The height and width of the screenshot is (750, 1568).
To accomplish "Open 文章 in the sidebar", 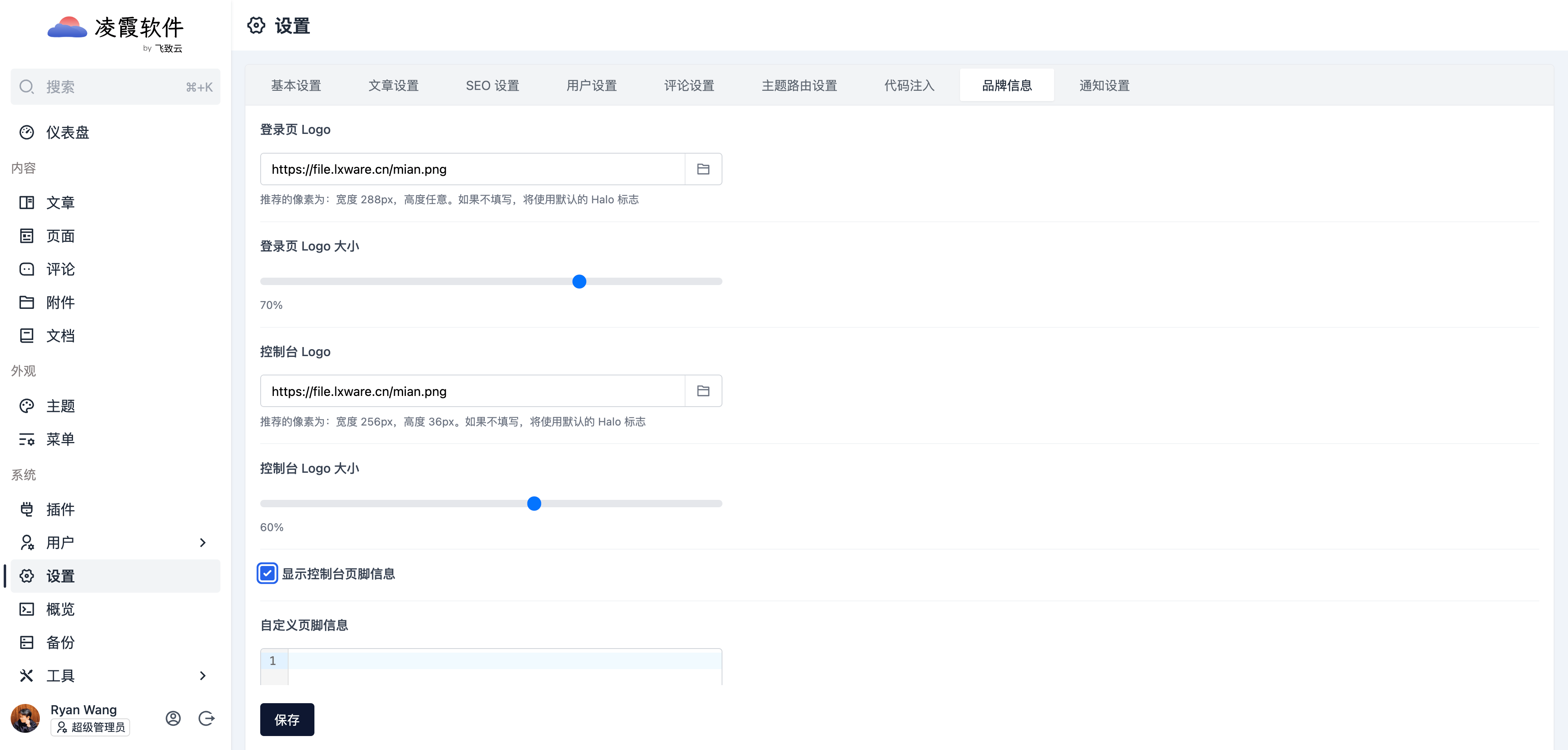I will click(x=115, y=202).
